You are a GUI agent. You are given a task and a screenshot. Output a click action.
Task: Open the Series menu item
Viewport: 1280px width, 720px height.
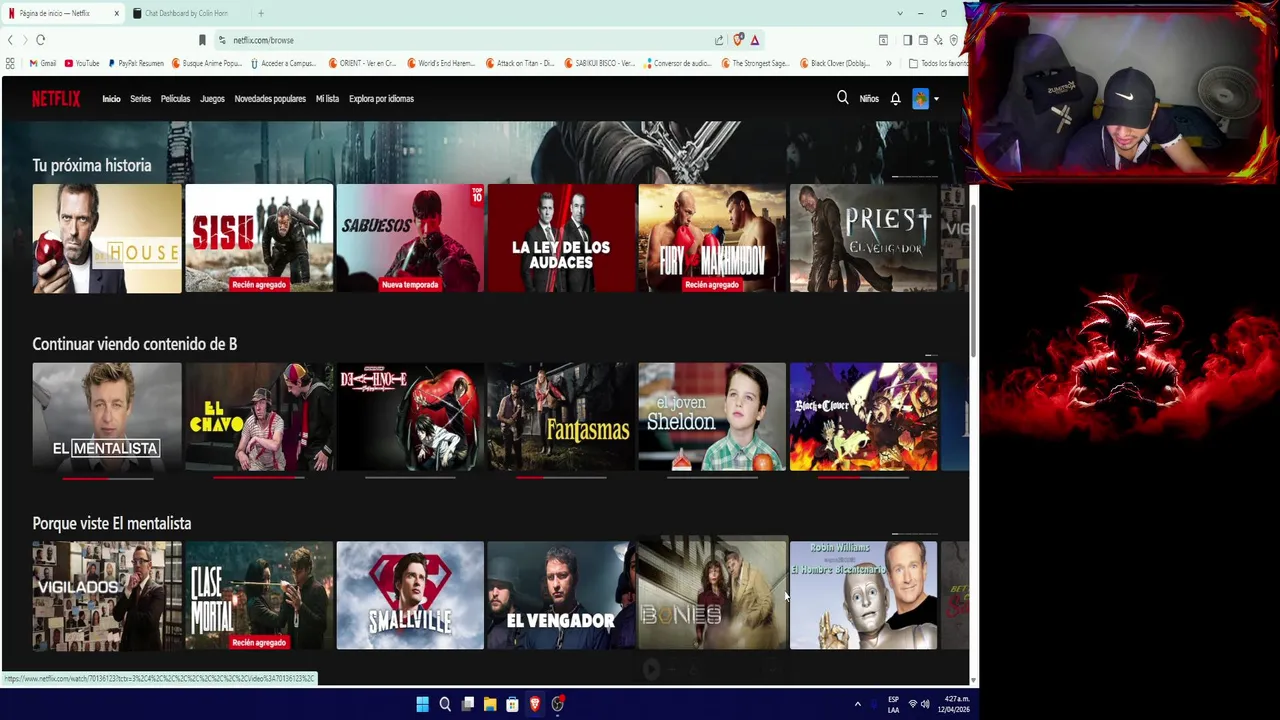(140, 99)
